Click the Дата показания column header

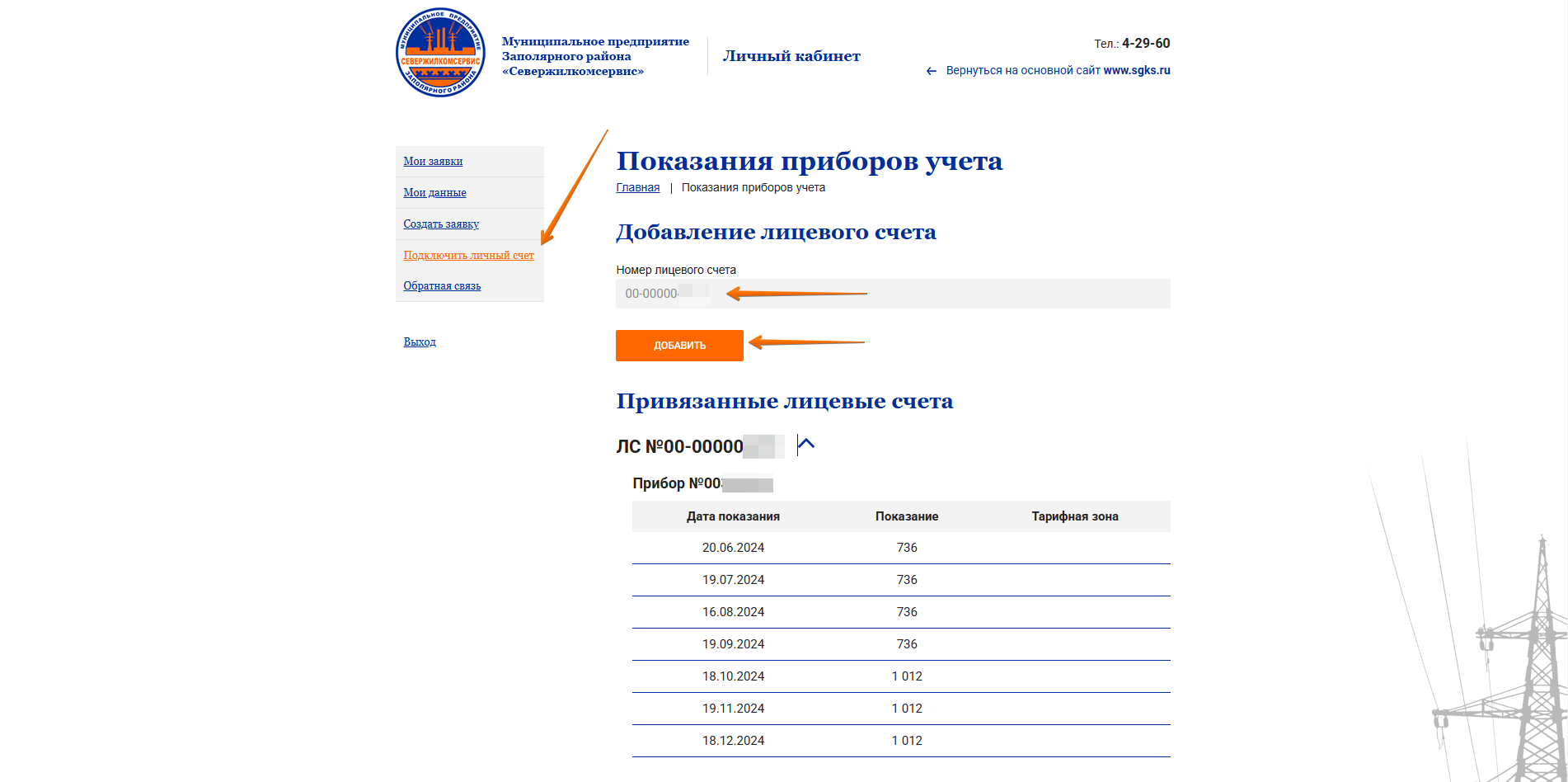(733, 516)
